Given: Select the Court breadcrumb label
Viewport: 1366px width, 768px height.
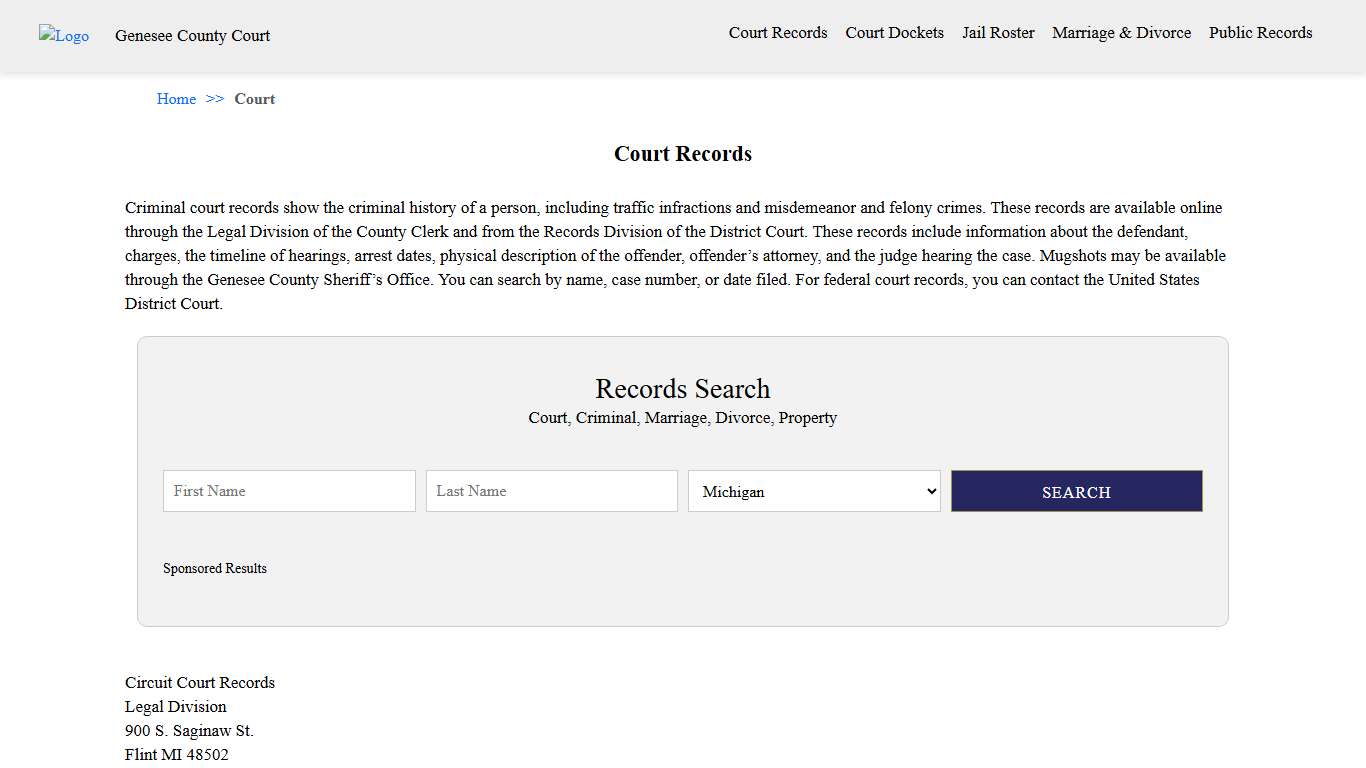Looking at the screenshot, I should [254, 99].
